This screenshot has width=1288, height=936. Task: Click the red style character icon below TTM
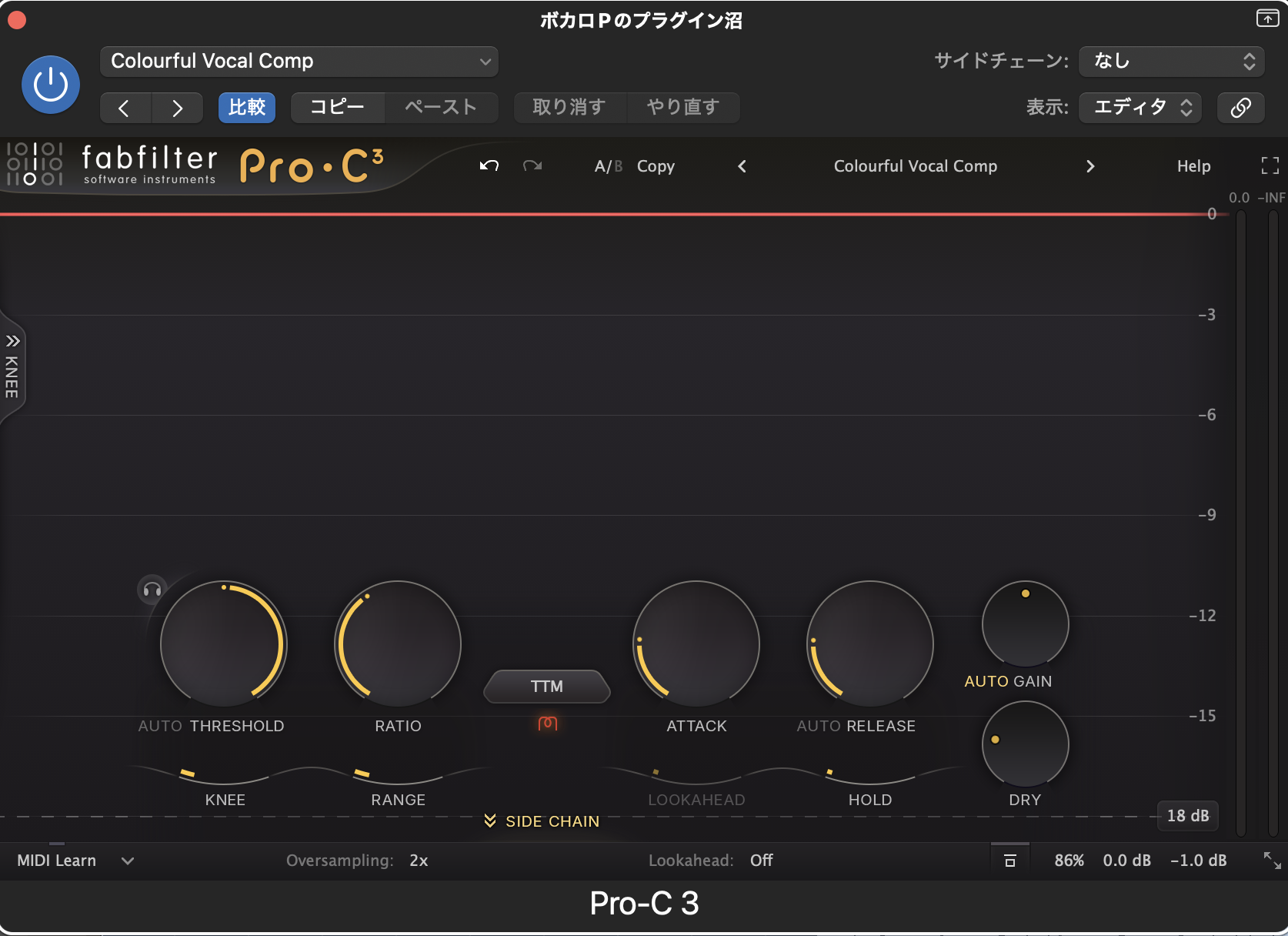point(548,724)
